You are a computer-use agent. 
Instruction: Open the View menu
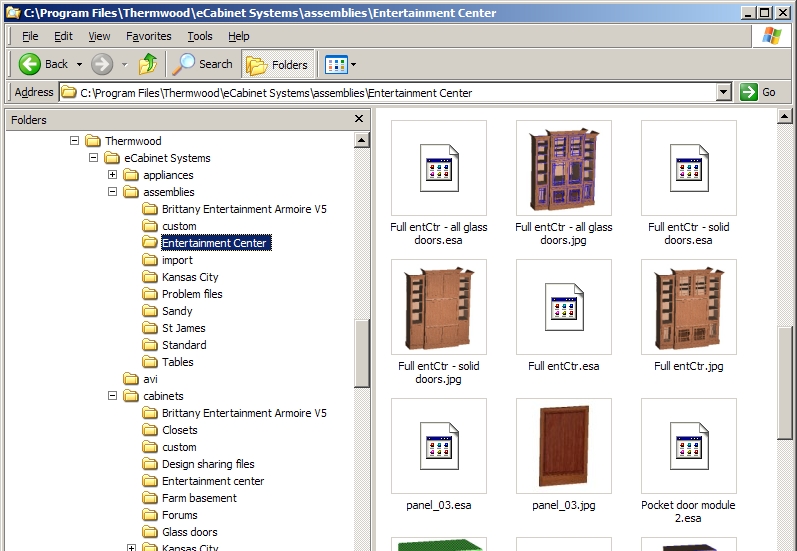(x=99, y=36)
